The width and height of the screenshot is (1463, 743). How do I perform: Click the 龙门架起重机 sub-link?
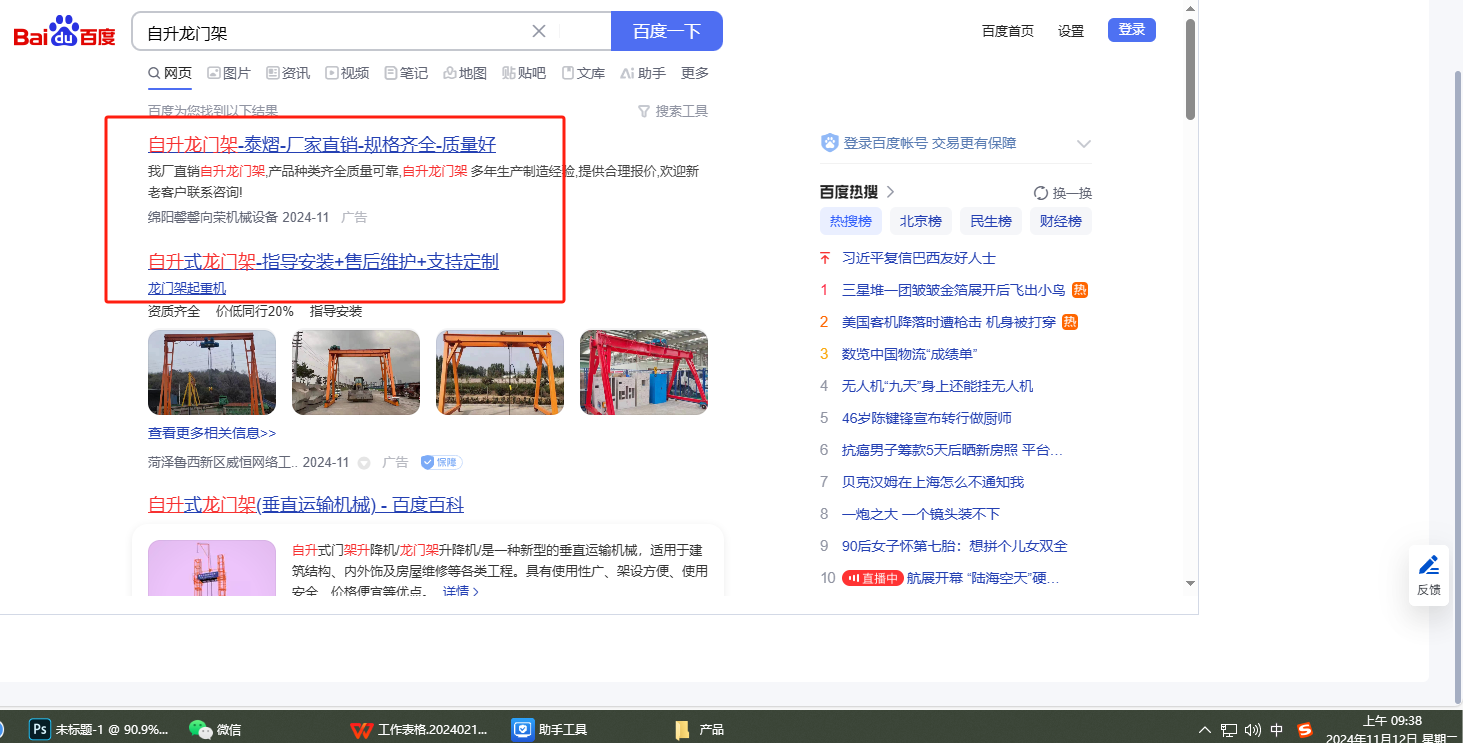click(187, 288)
